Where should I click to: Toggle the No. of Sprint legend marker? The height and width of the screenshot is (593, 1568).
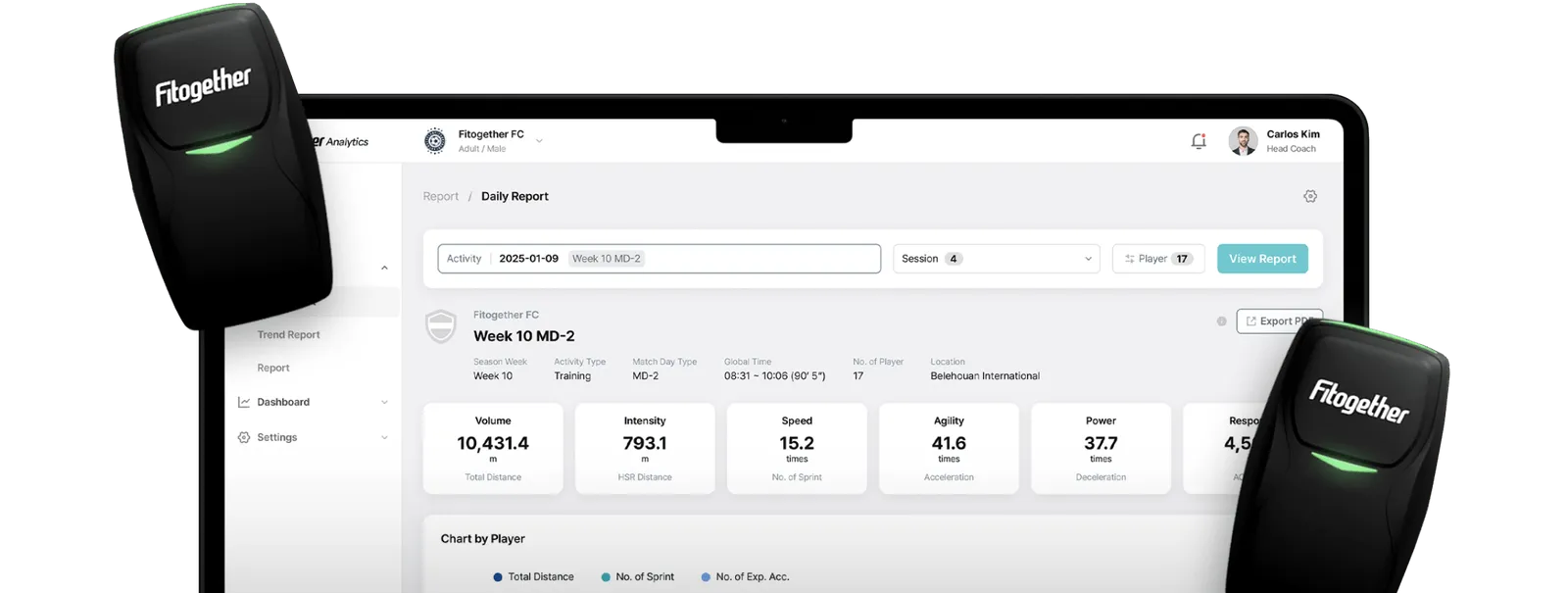606,577
